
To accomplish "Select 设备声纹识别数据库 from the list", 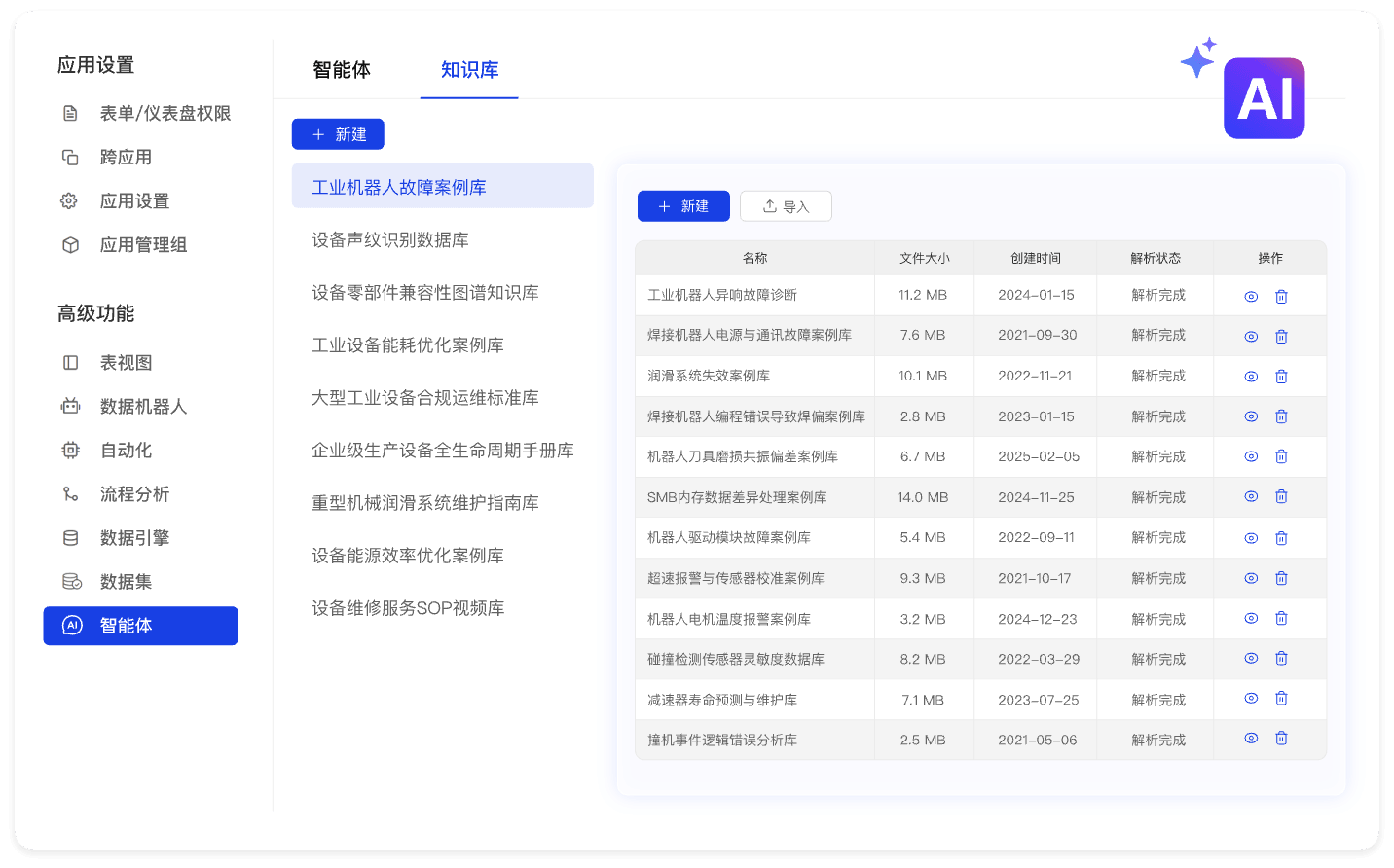I will coord(387,239).
